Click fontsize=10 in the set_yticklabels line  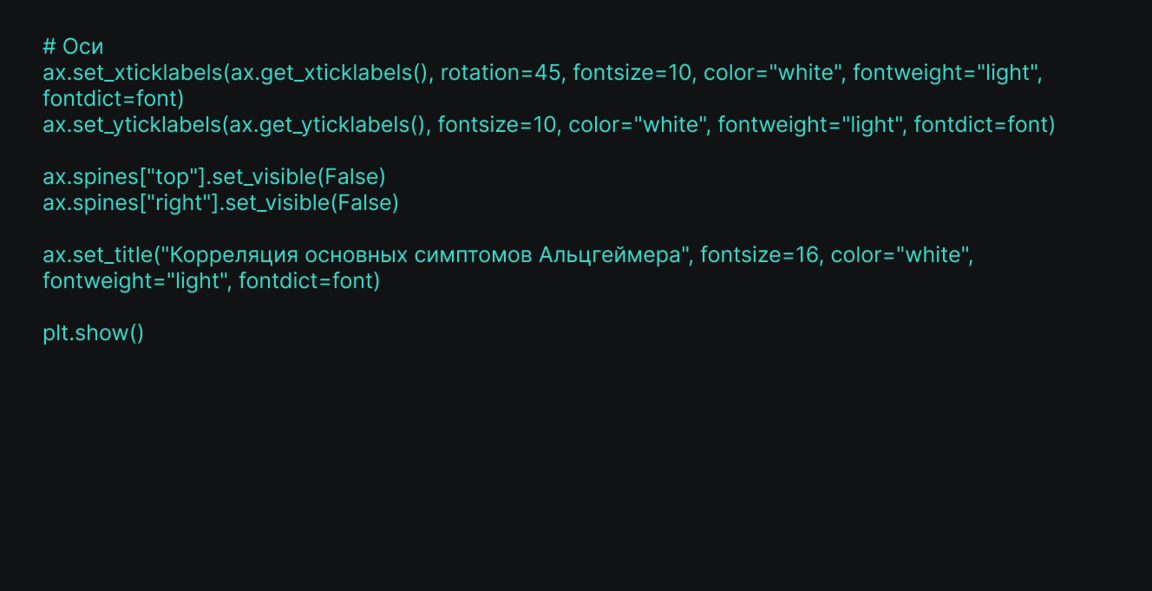click(497, 125)
